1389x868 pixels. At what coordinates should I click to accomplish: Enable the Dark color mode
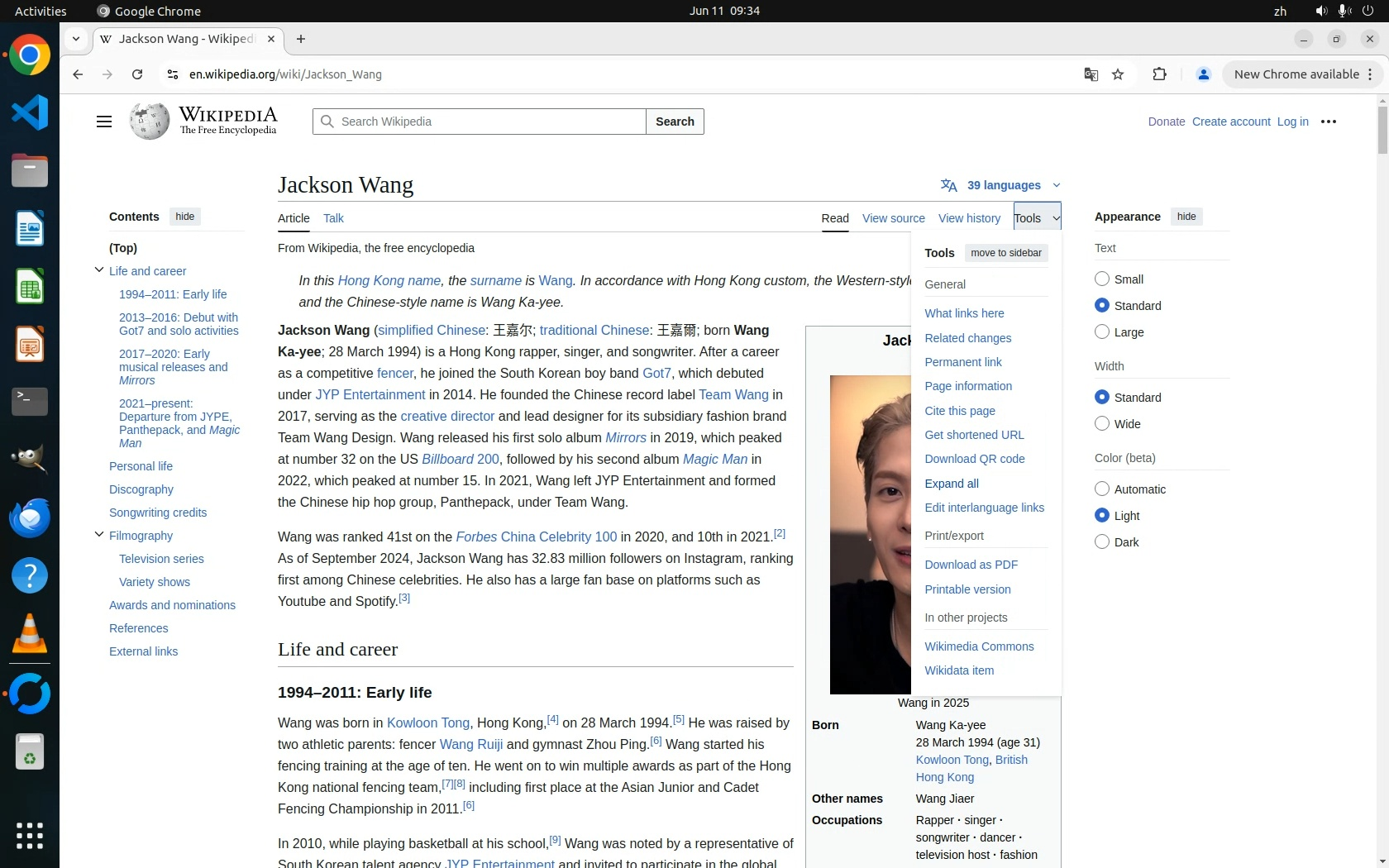(1102, 542)
